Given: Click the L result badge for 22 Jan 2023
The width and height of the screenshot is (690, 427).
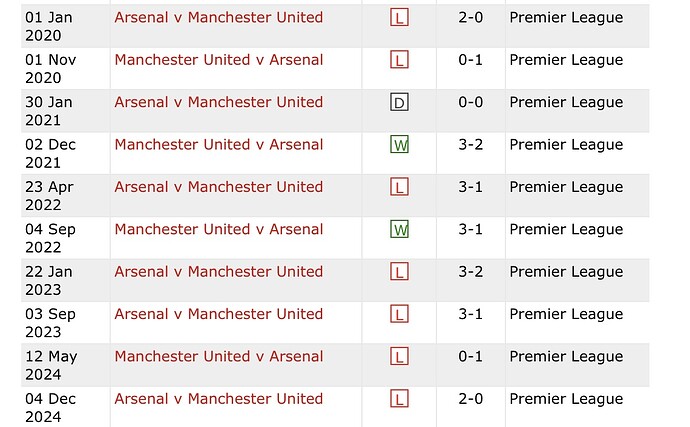Looking at the screenshot, I should tap(399, 272).
